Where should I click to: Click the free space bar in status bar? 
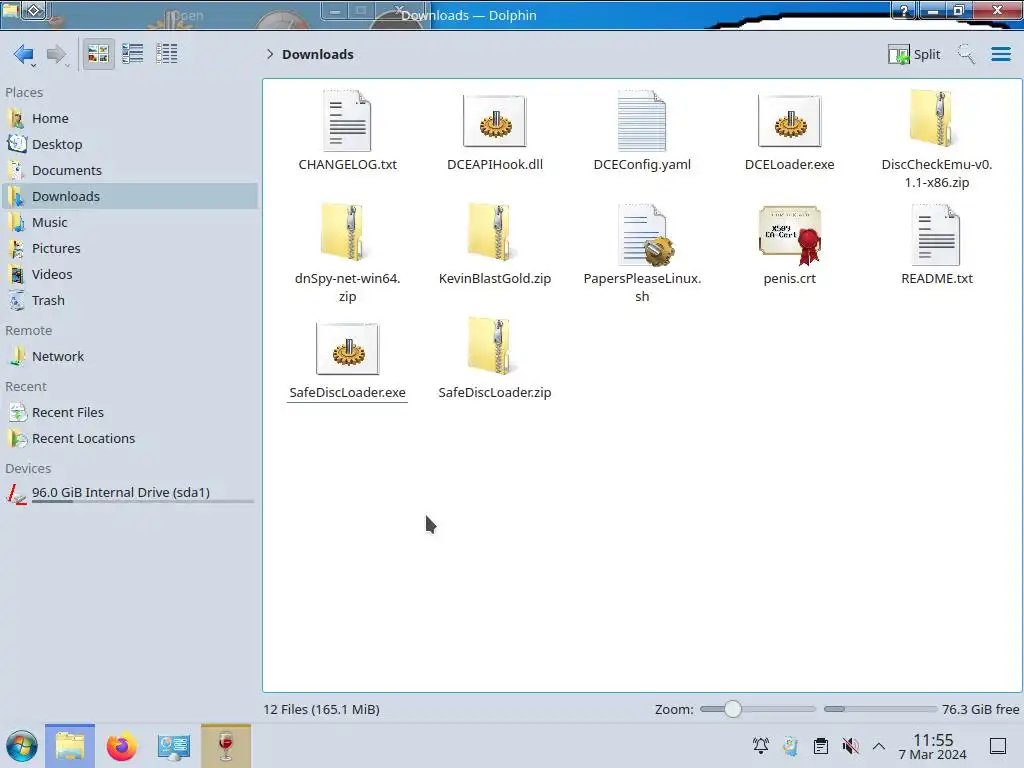coord(880,709)
